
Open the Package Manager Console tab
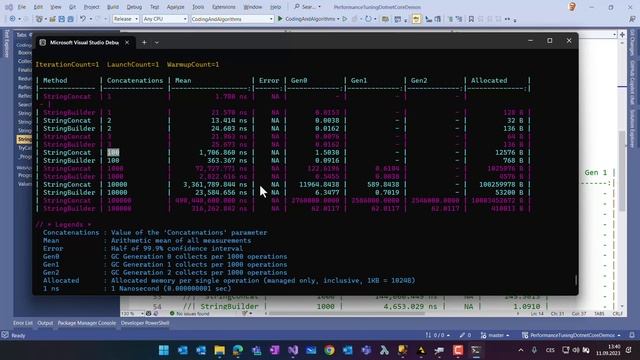[87, 323]
